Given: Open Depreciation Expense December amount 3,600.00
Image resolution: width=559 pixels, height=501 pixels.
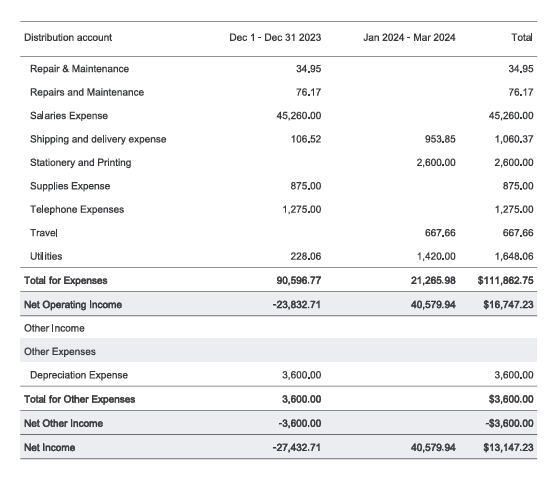Looking at the screenshot, I should (x=302, y=375).
